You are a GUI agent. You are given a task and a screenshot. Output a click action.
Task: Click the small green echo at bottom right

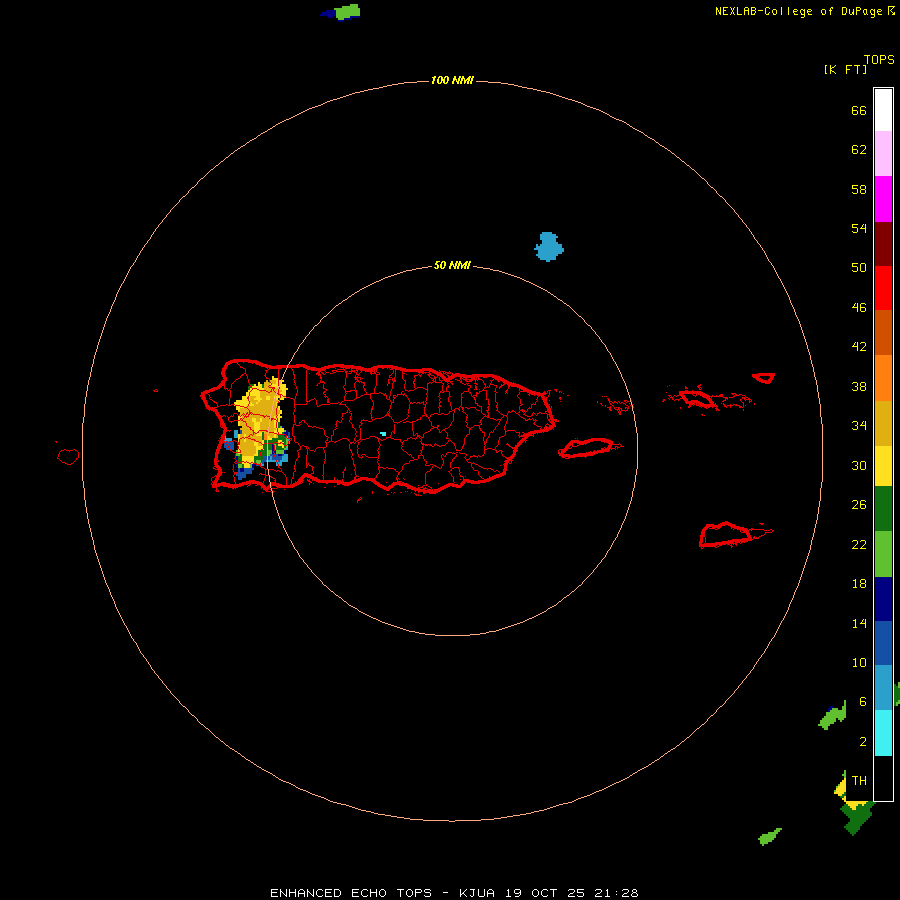(770, 837)
